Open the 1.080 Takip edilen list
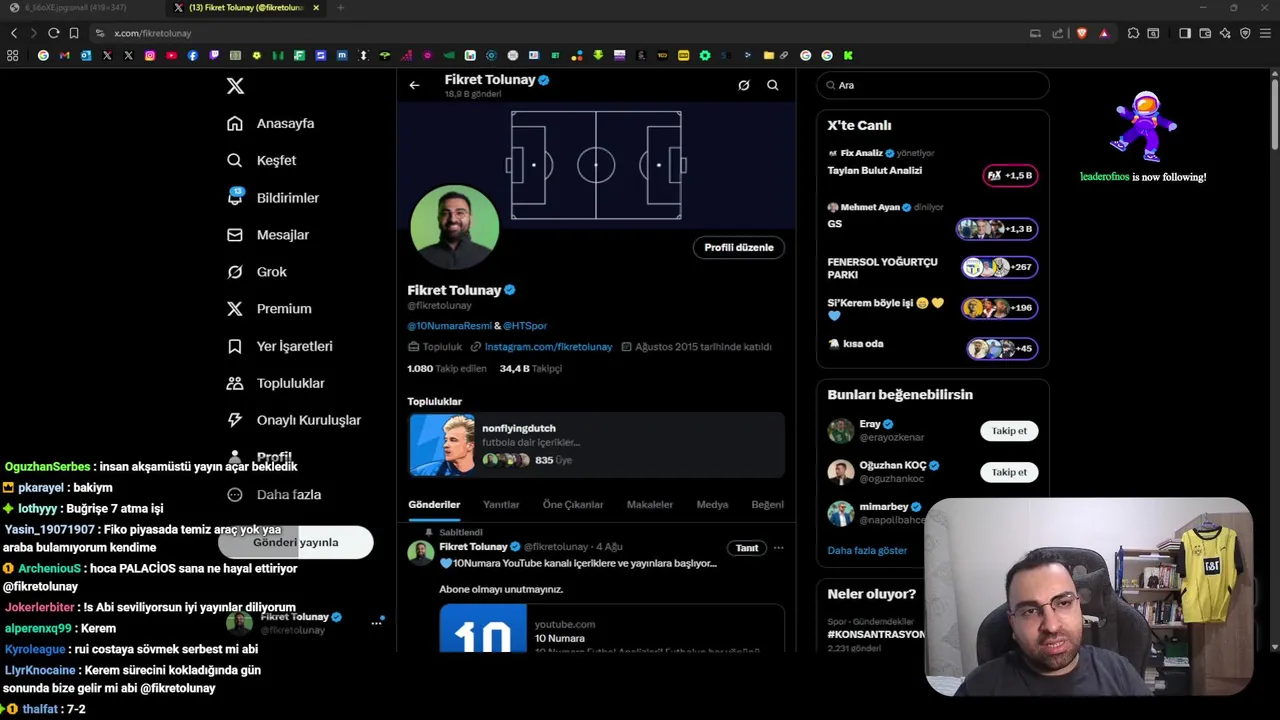 coord(447,368)
